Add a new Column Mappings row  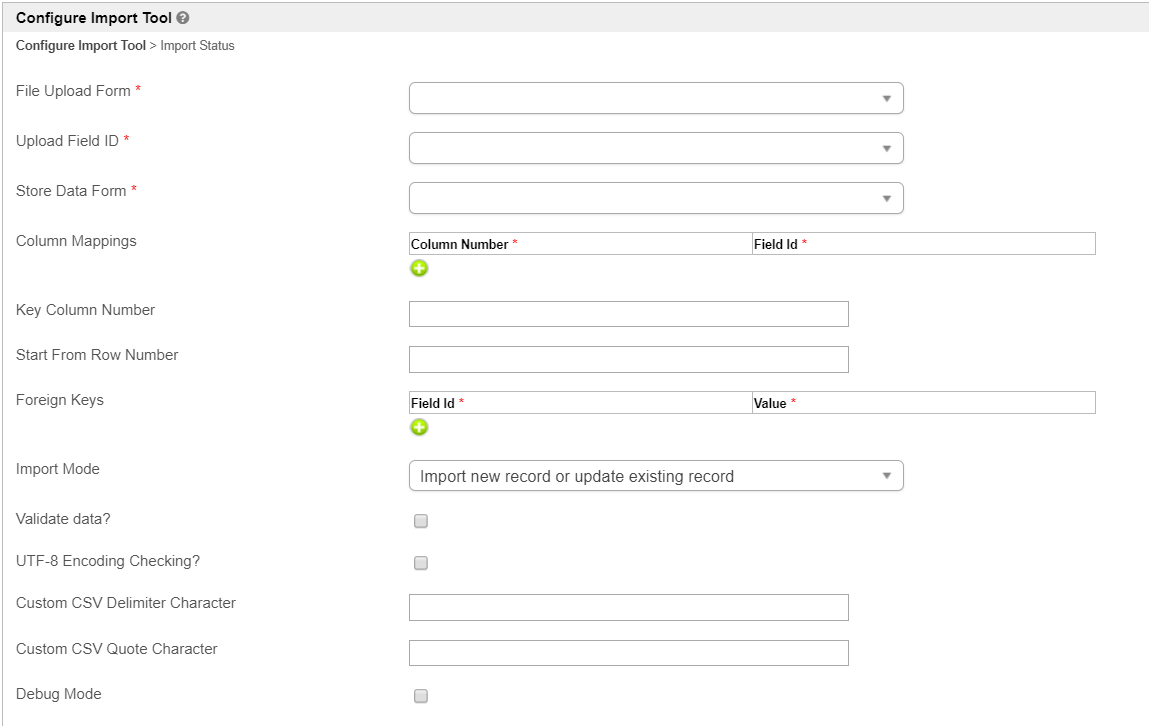[x=419, y=268]
